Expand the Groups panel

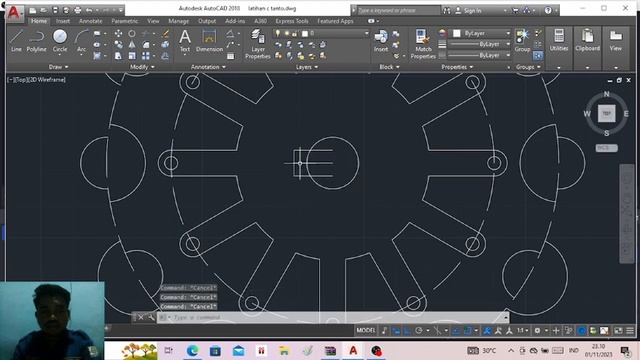point(528,67)
